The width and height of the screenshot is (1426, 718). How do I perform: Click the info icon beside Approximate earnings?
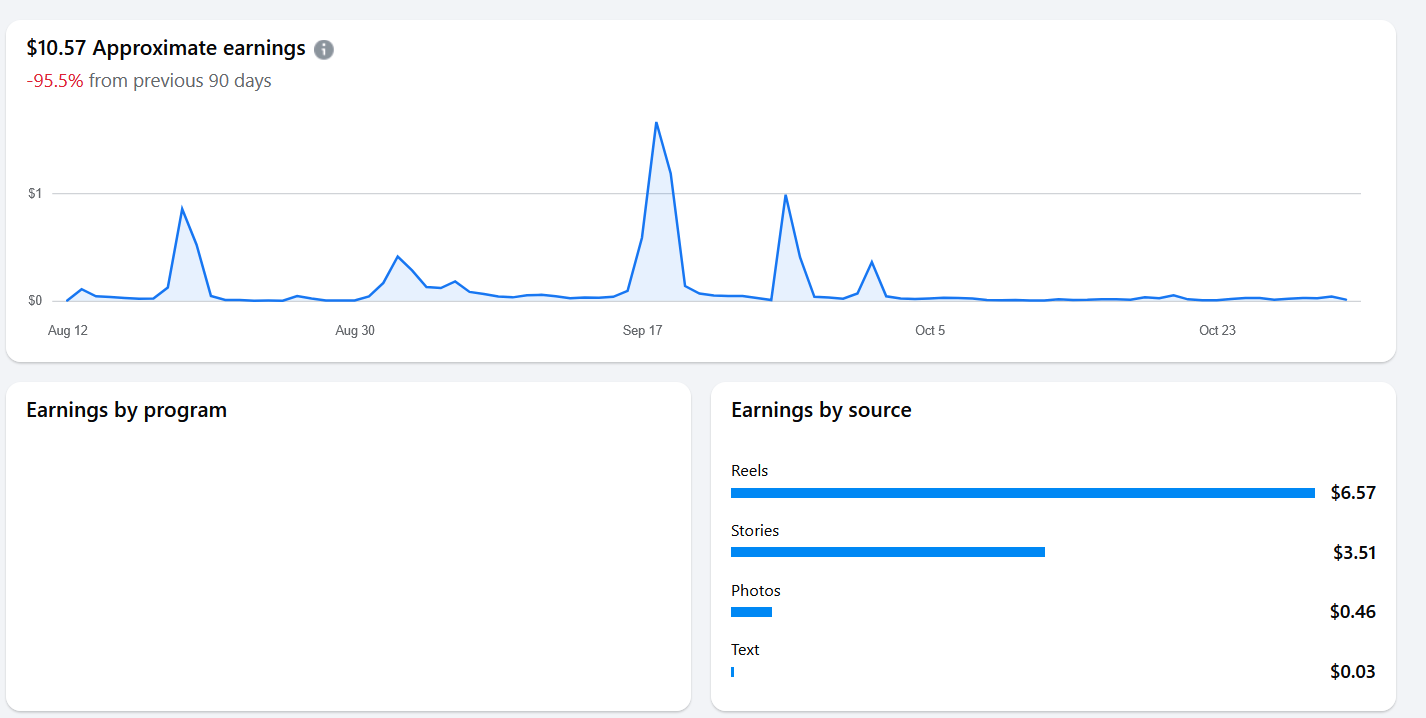324,49
